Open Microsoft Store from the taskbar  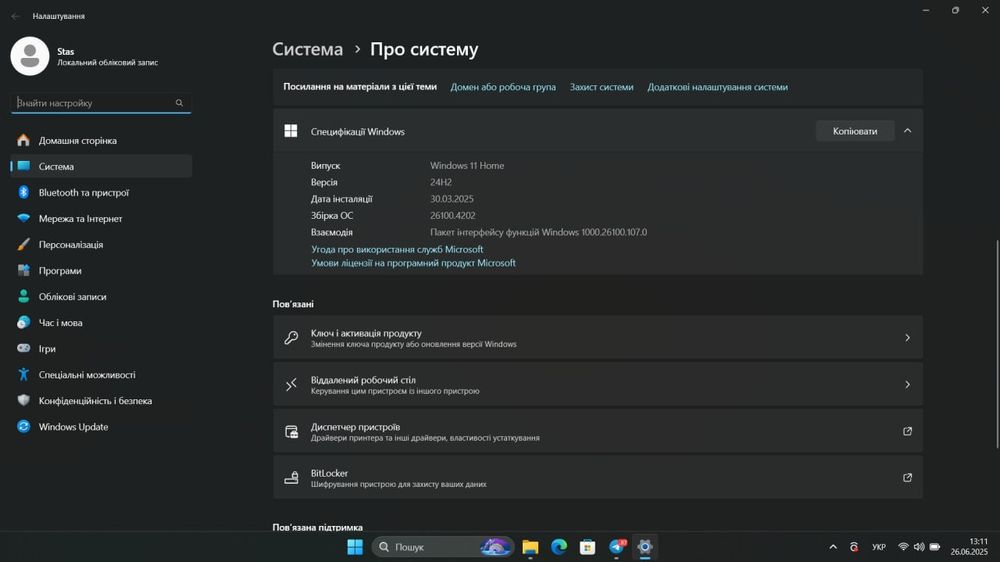point(587,547)
